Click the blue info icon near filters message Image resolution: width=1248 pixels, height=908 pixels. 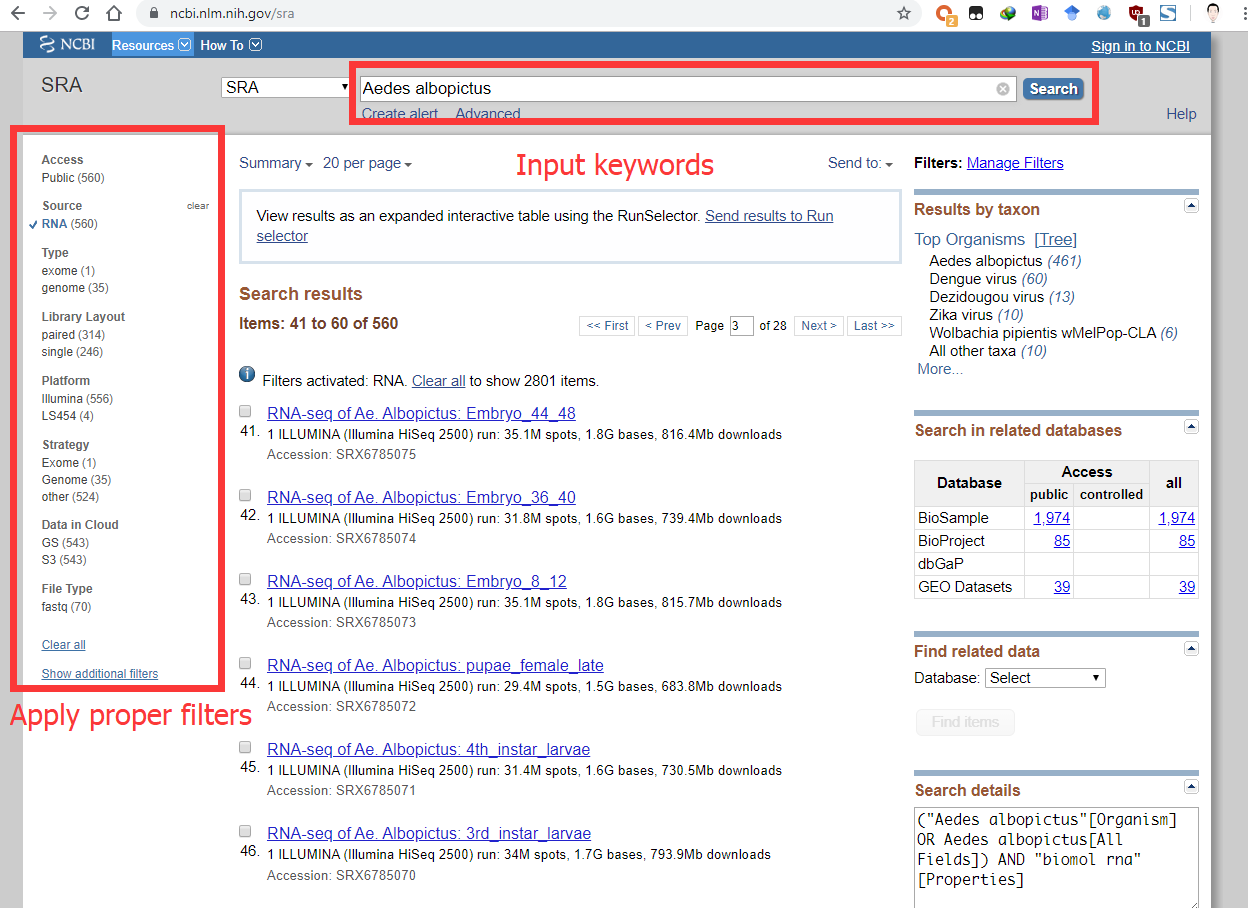click(x=247, y=375)
